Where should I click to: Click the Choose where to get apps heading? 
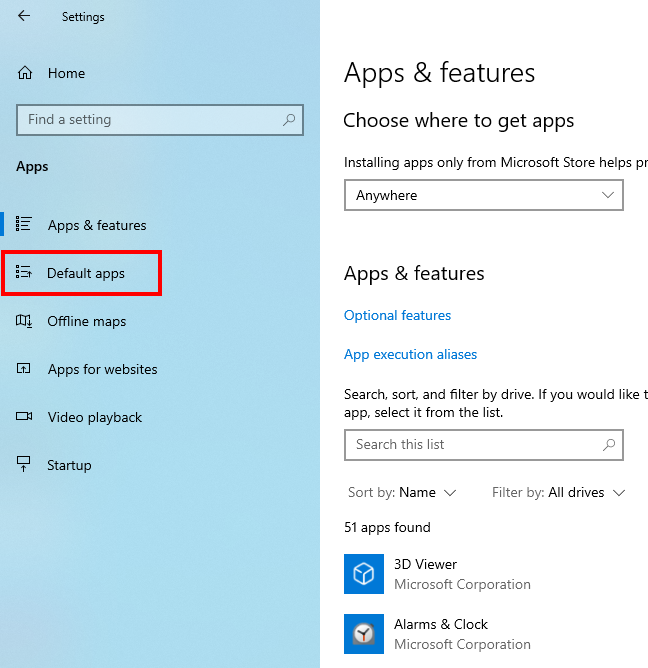coord(458,121)
